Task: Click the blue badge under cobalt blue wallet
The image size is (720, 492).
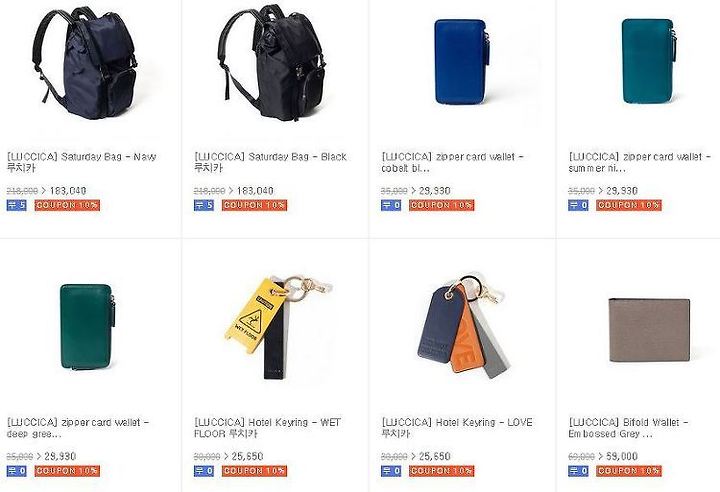Action: click(391, 205)
